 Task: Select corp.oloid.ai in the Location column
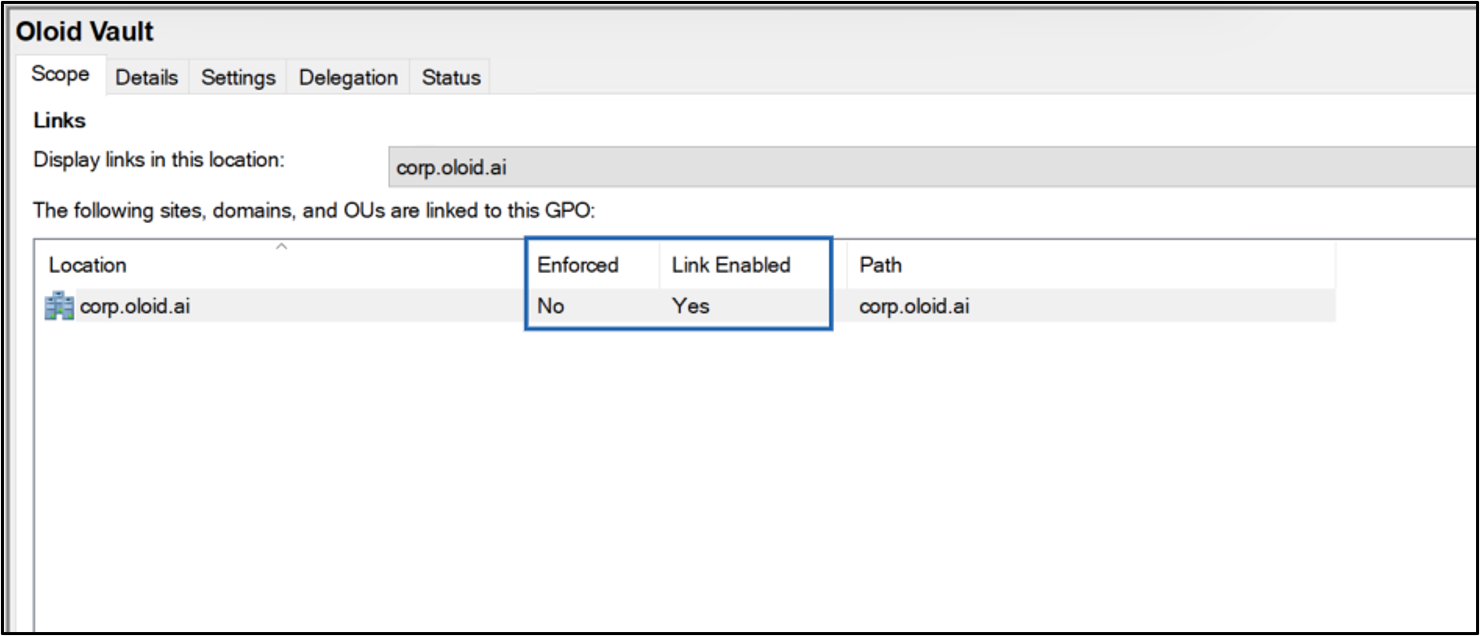(135, 307)
